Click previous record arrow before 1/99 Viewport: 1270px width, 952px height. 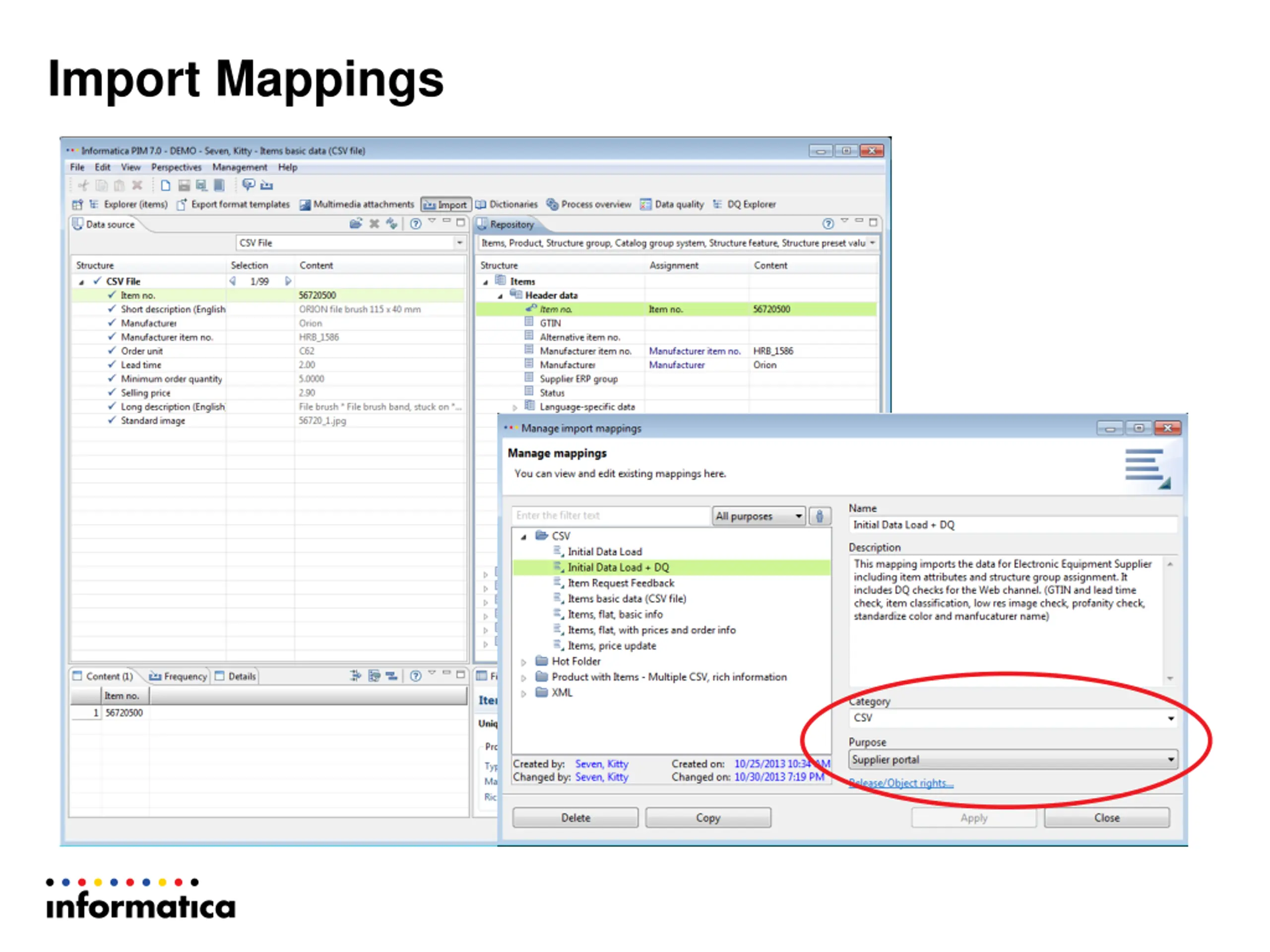click(x=233, y=281)
